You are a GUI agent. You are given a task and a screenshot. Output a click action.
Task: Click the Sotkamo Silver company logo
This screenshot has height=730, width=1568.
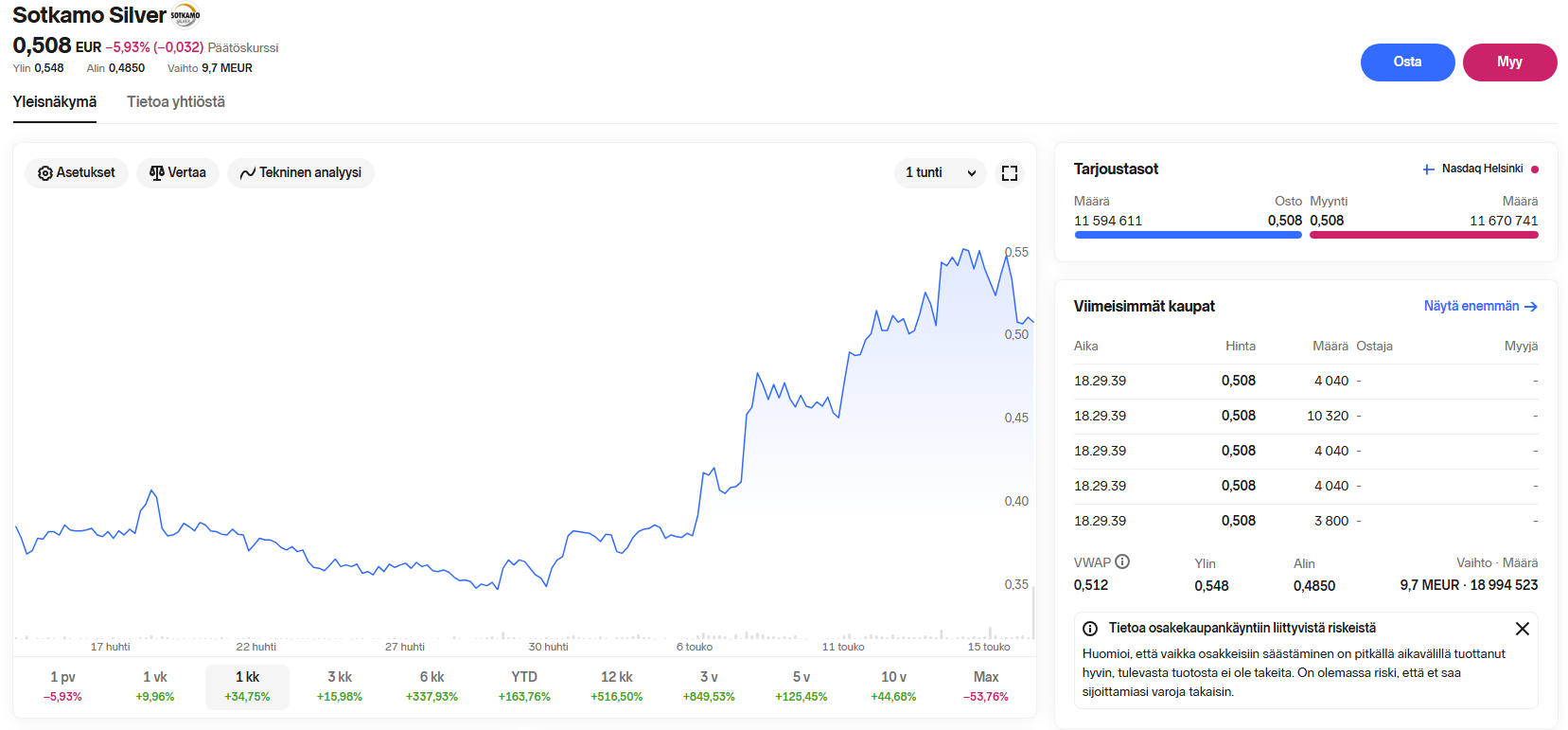point(185,15)
